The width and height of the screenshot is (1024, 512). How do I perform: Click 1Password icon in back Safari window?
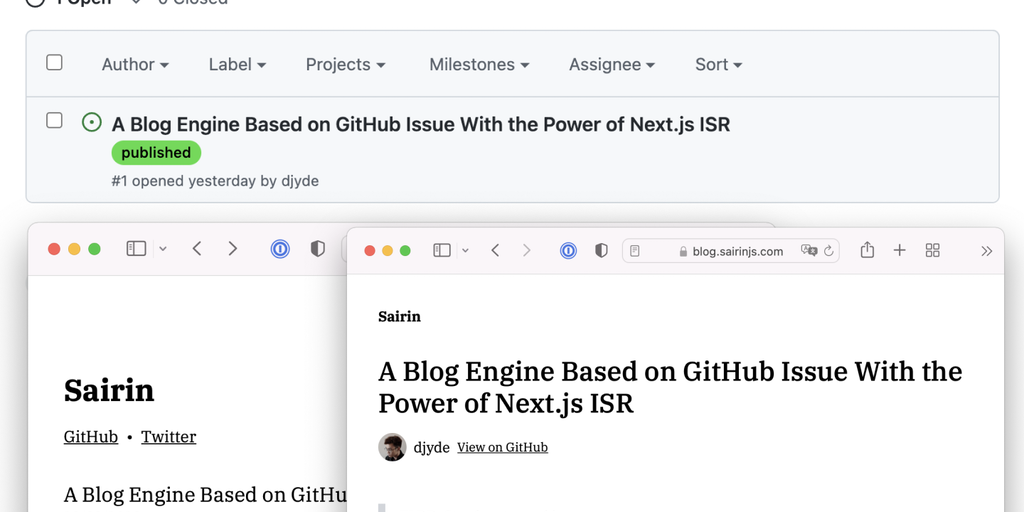coord(280,249)
